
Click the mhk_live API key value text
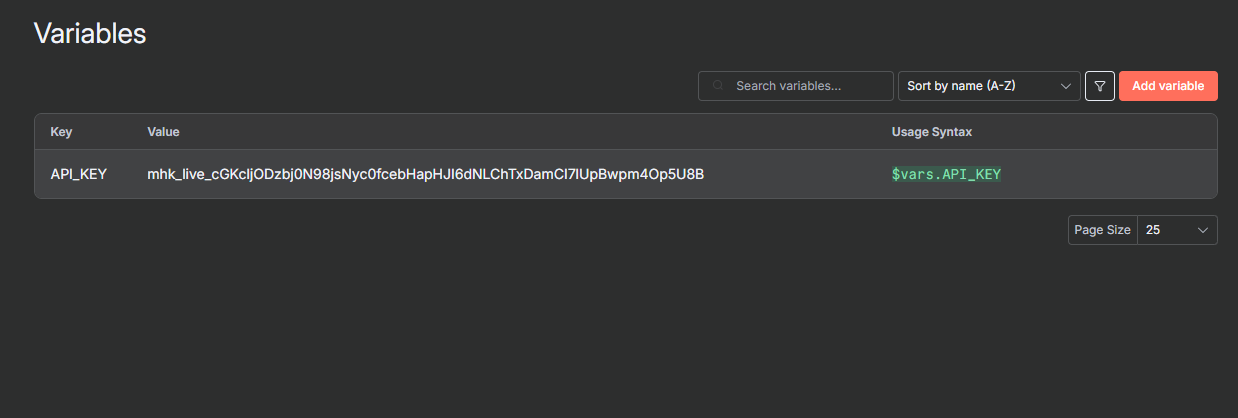(x=426, y=174)
